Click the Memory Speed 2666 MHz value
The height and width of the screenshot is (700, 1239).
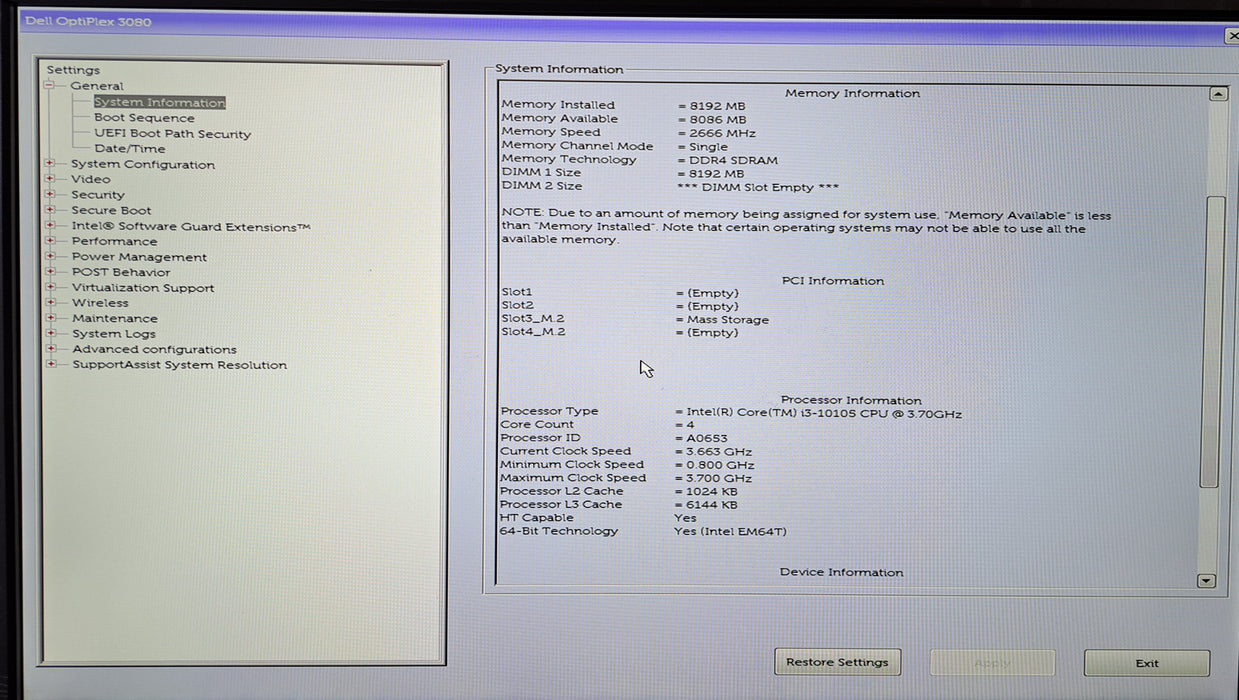click(722, 133)
